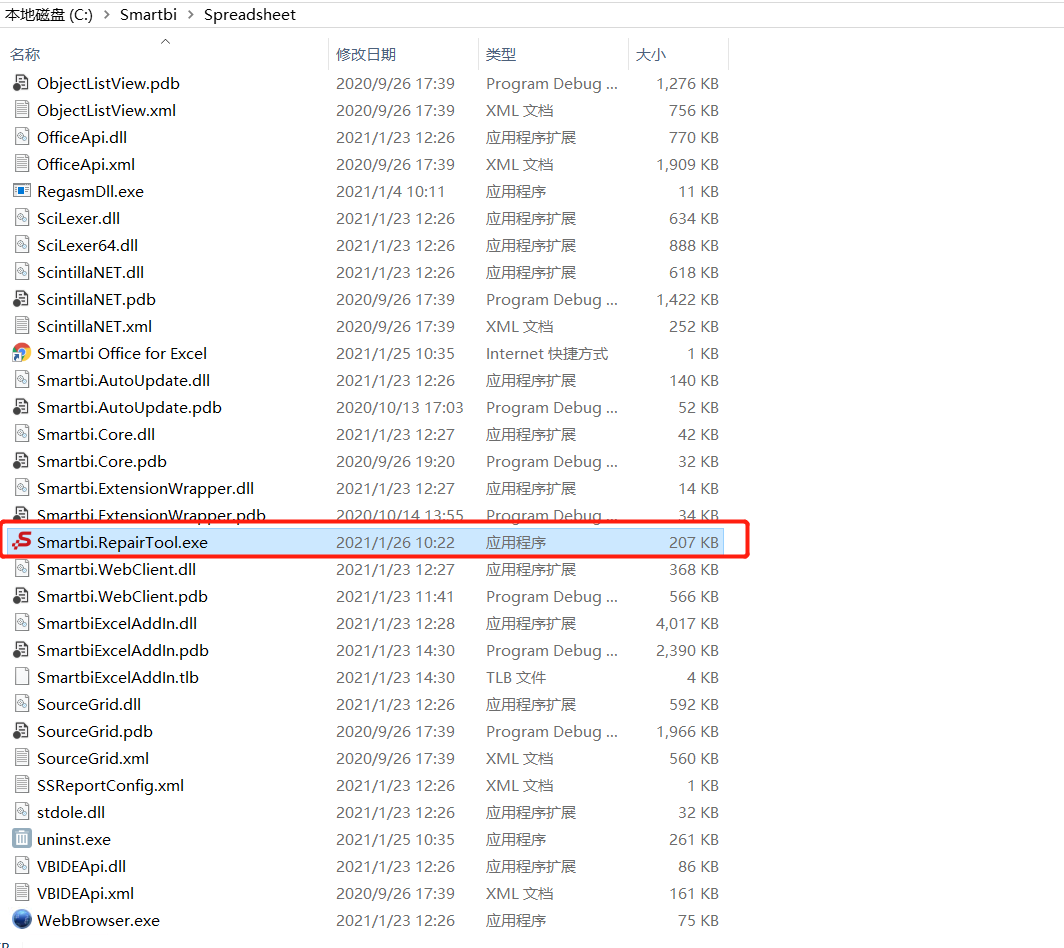This screenshot has height=948, width=1064.
Task: Sort by the 修改日期 column header
Action: (366, 54)
